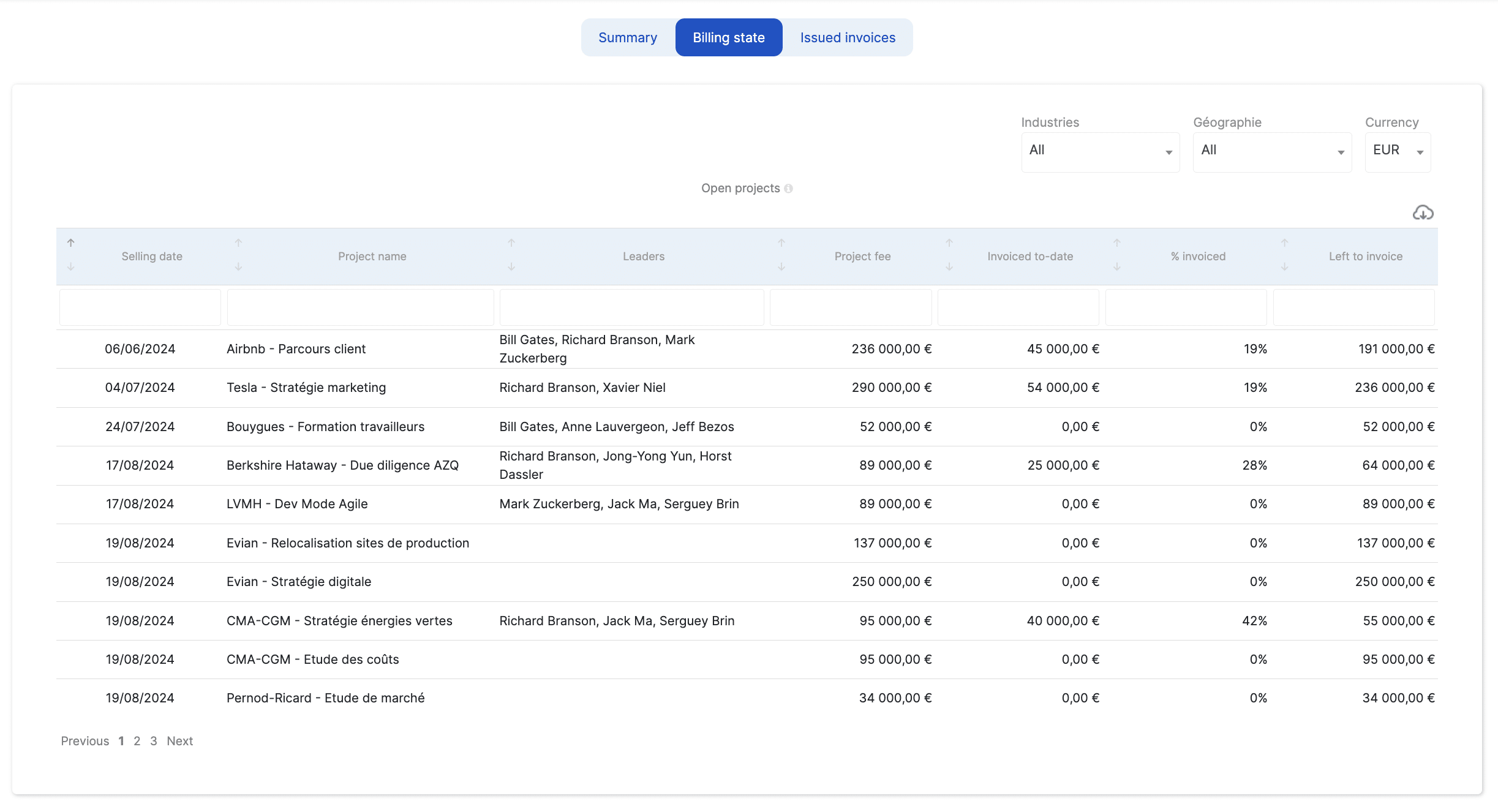Sort Left to invoice ascending arrow
Viewport: 1498px width, 812px height.
coord(1285,243)
